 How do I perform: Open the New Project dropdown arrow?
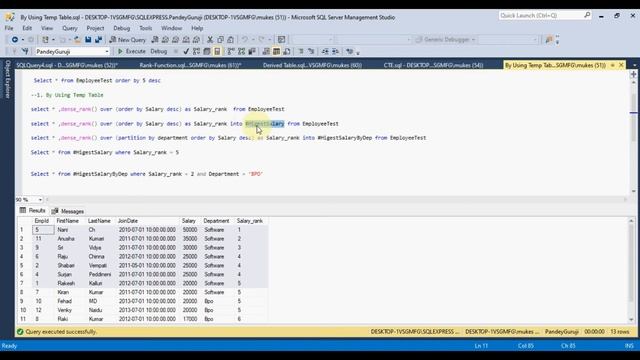pyautogui.click(x=53, y=40)
